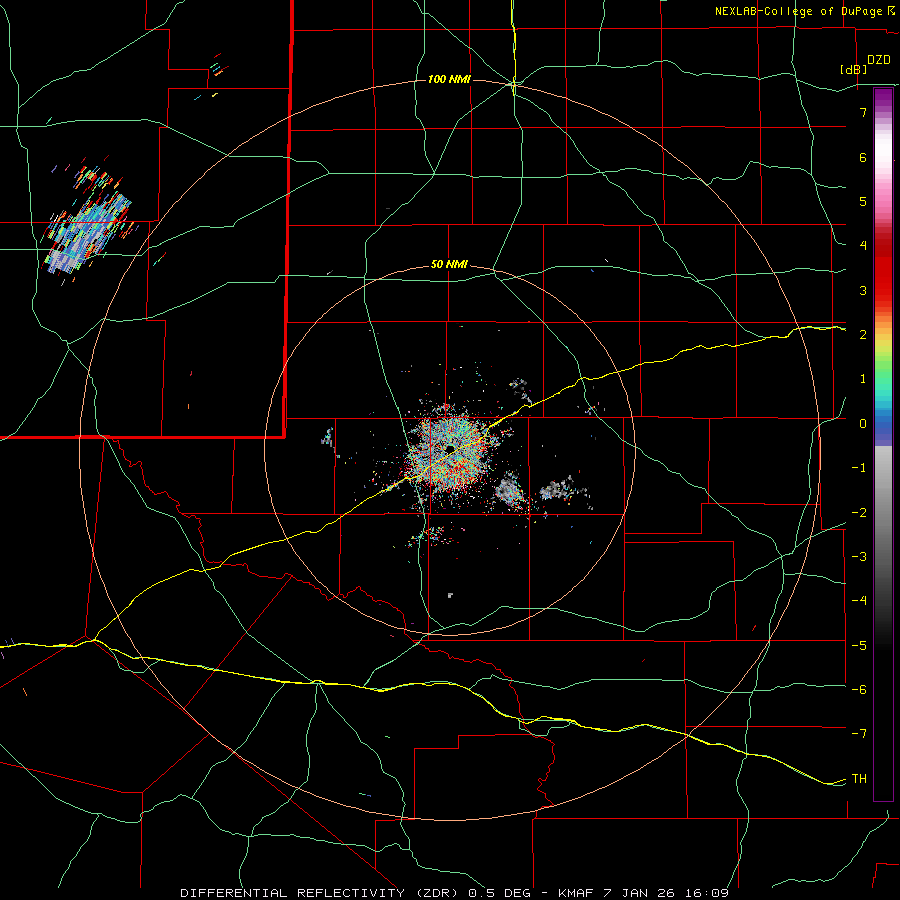Click the large blue-white echo cluster in the northwest
Image resolution: width=900 pixels, height=900 pixels.
click(88, 232)
